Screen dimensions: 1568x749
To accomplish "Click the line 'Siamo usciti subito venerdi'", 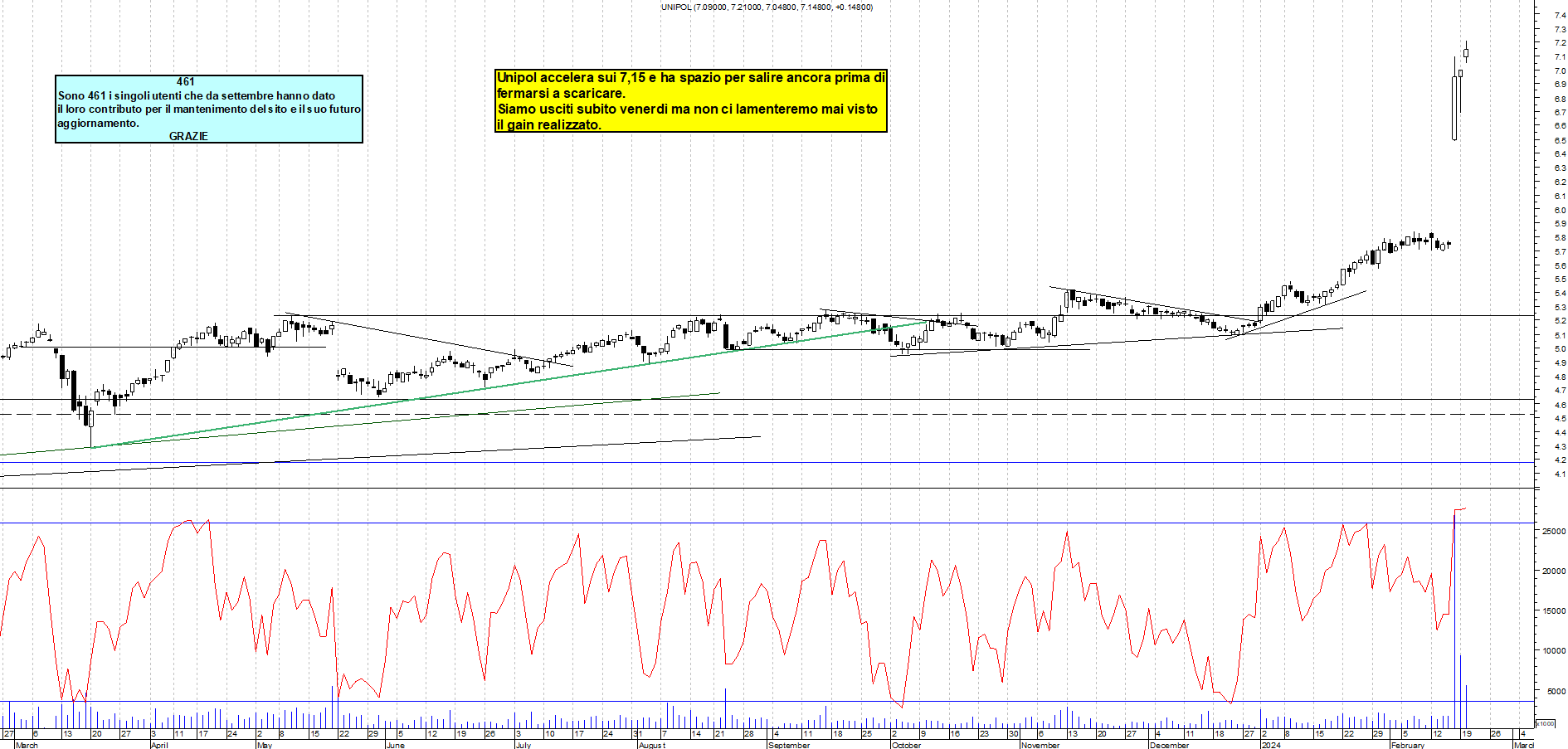I will coord(687,109).
